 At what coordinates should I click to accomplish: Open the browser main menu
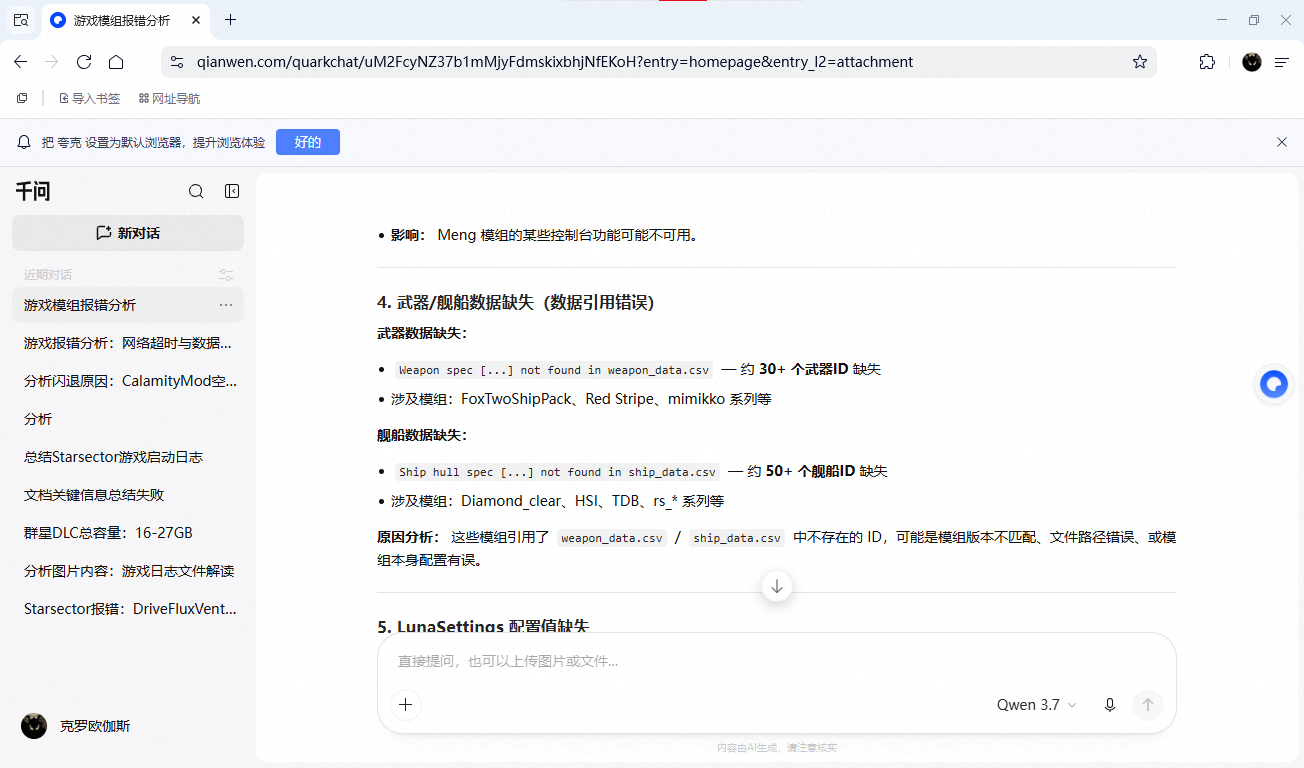[x=1282, y=62]
